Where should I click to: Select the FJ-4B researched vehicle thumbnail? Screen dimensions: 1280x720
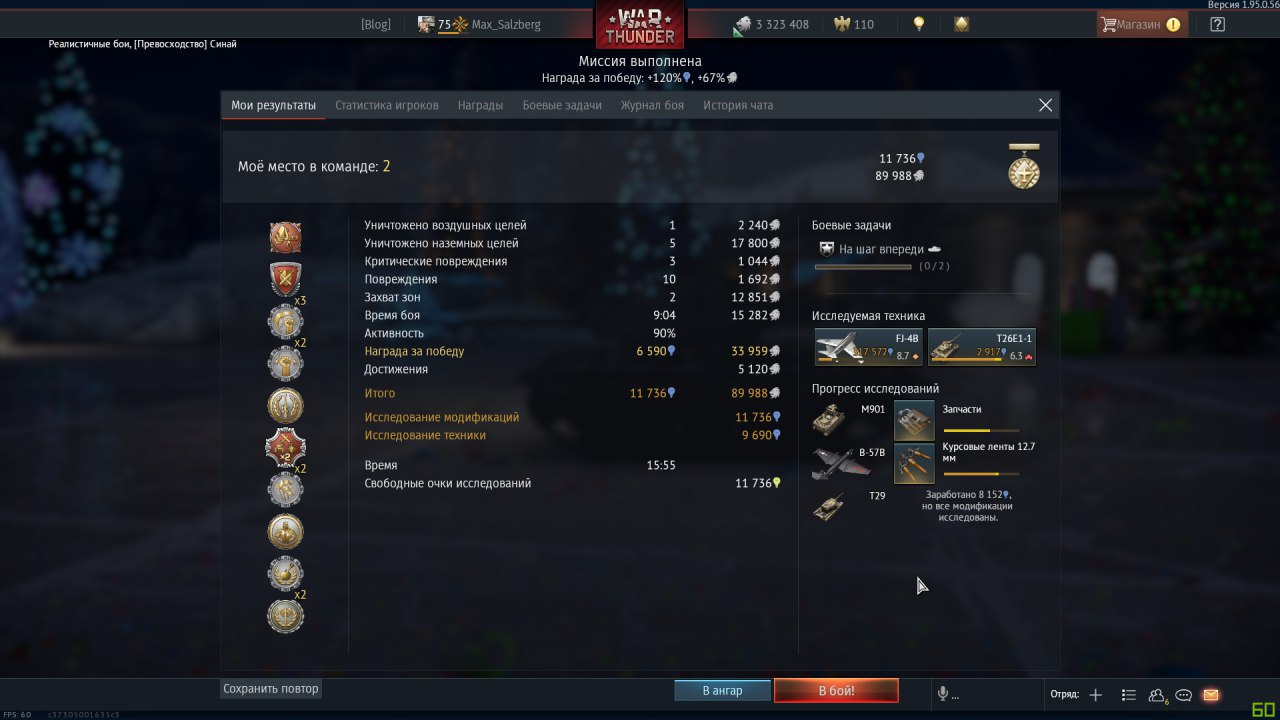pyautogui.click(x=868, y=347)
